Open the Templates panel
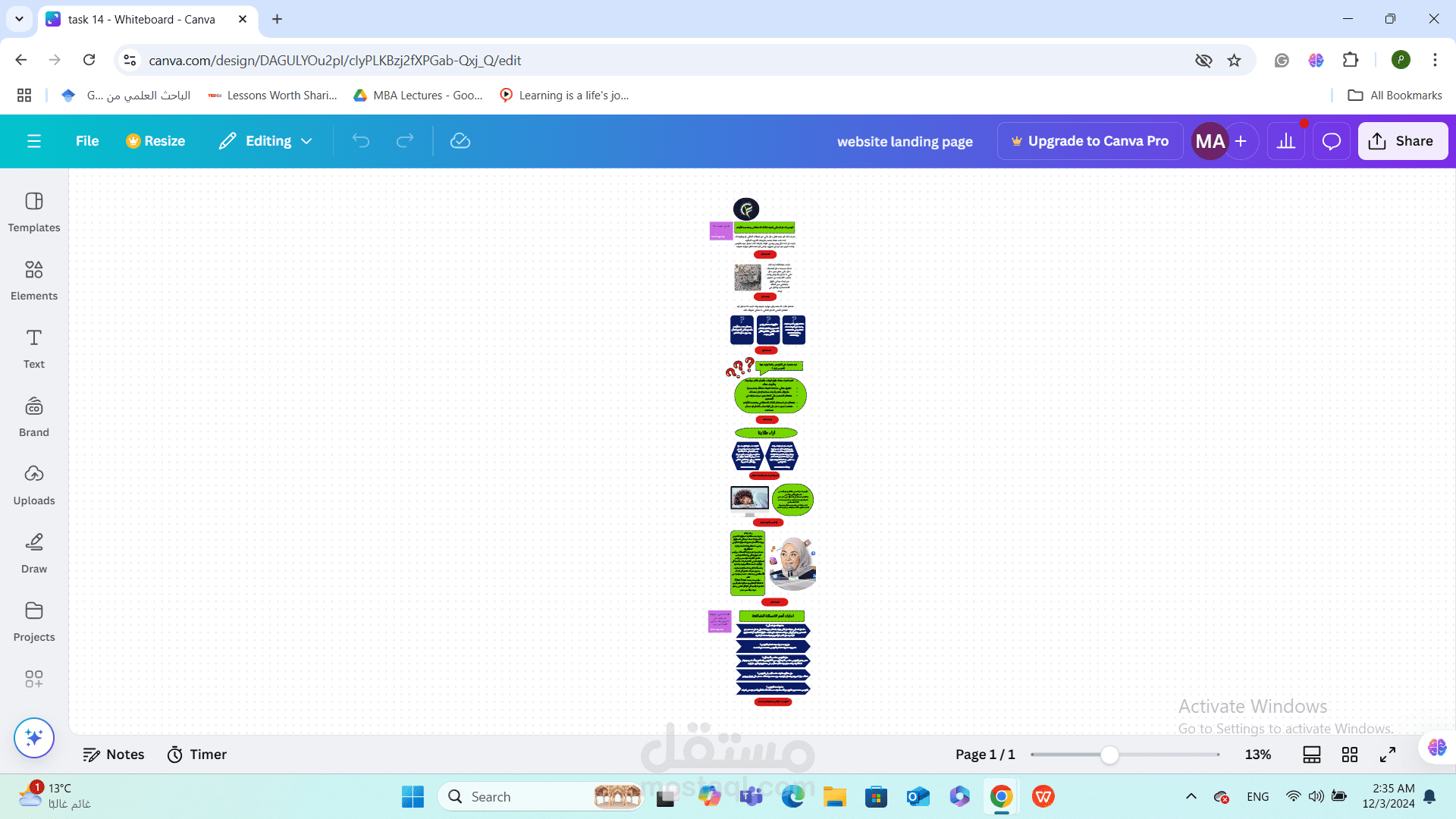Screen dimensions: 1456x819 34,212
